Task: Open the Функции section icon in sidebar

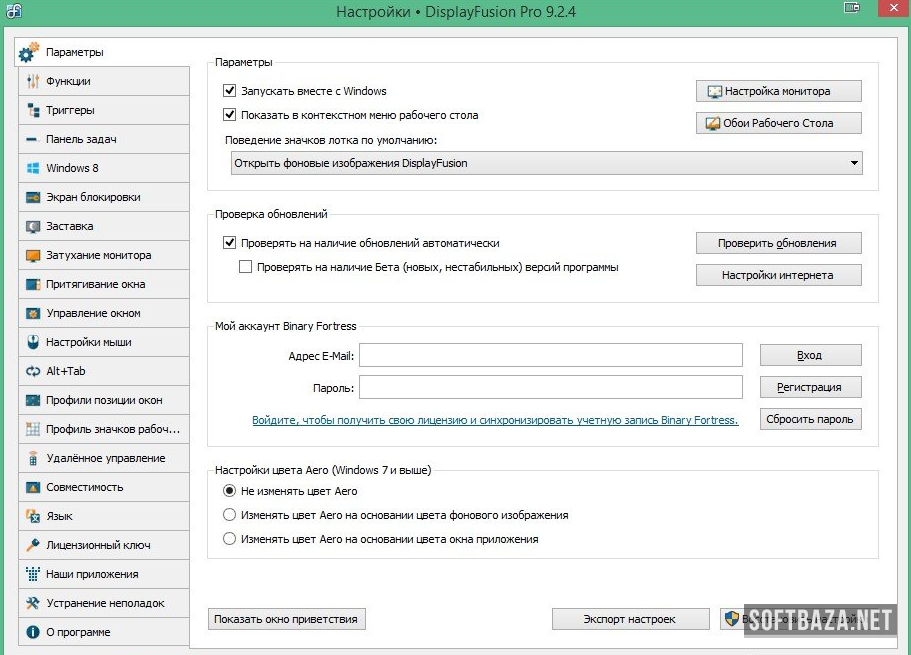Action: point(32,81)
